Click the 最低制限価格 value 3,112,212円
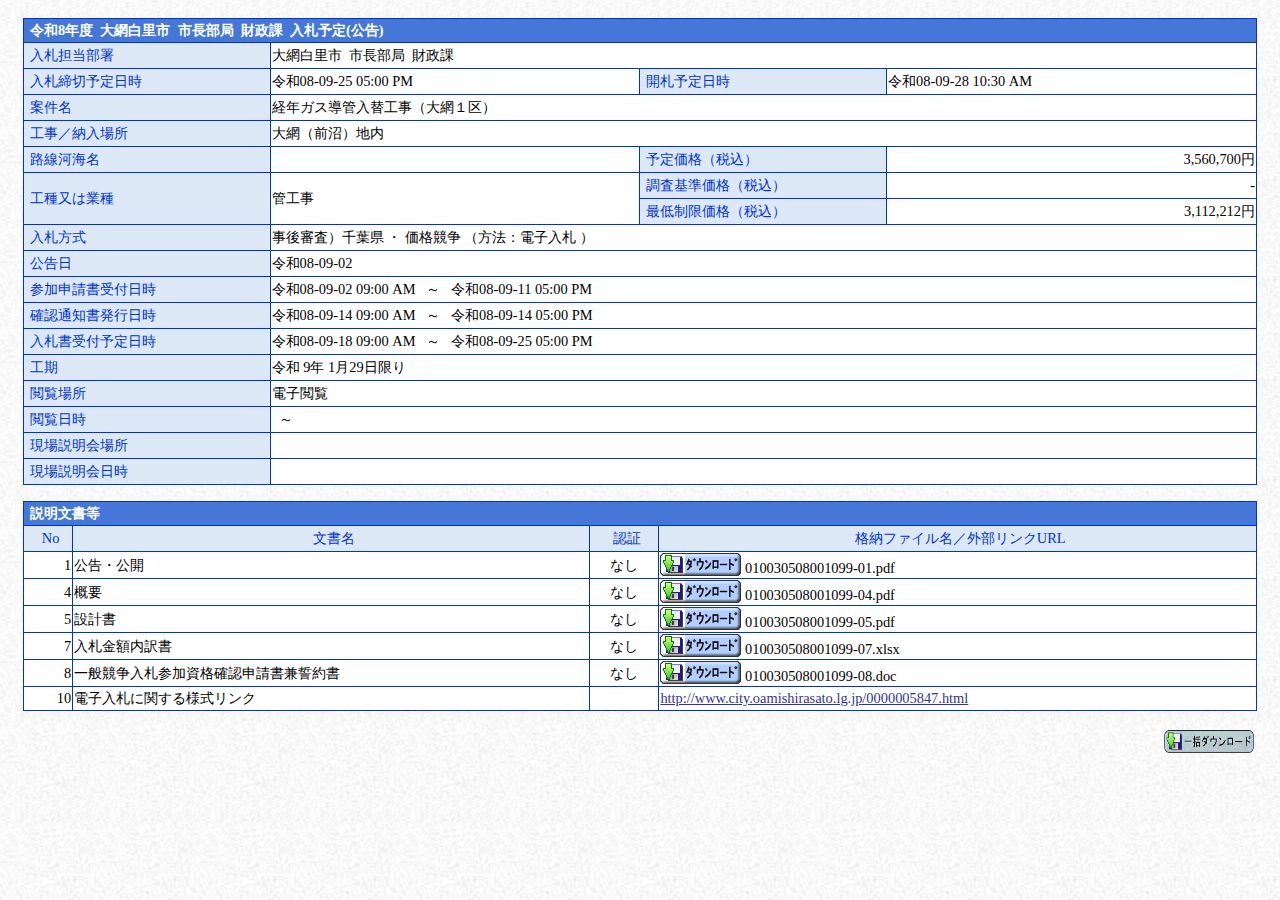The width and height of the screenshot is (1280, 900). [x=1218, y=211]
